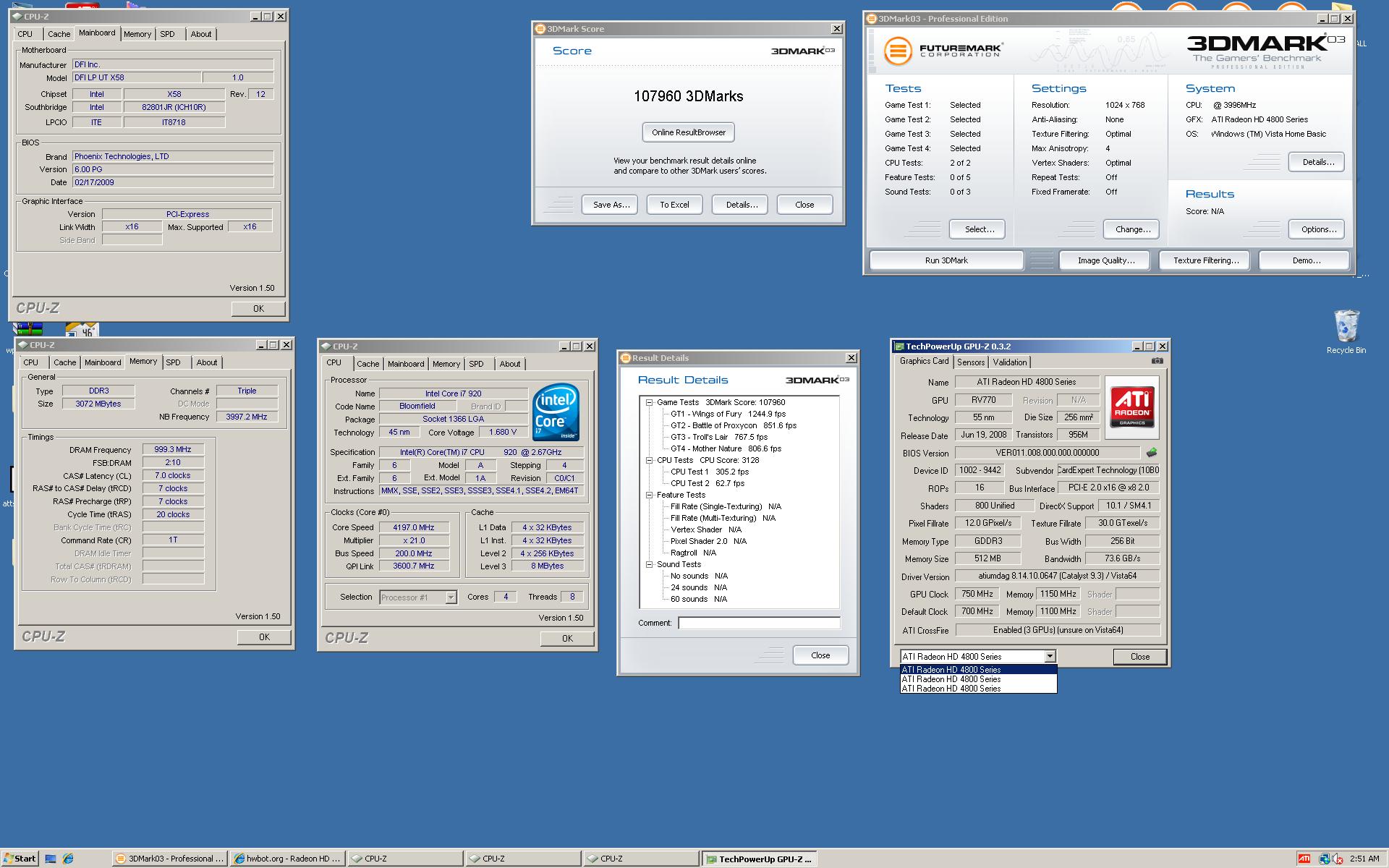Open Image Quality settings

(1106, 260)
